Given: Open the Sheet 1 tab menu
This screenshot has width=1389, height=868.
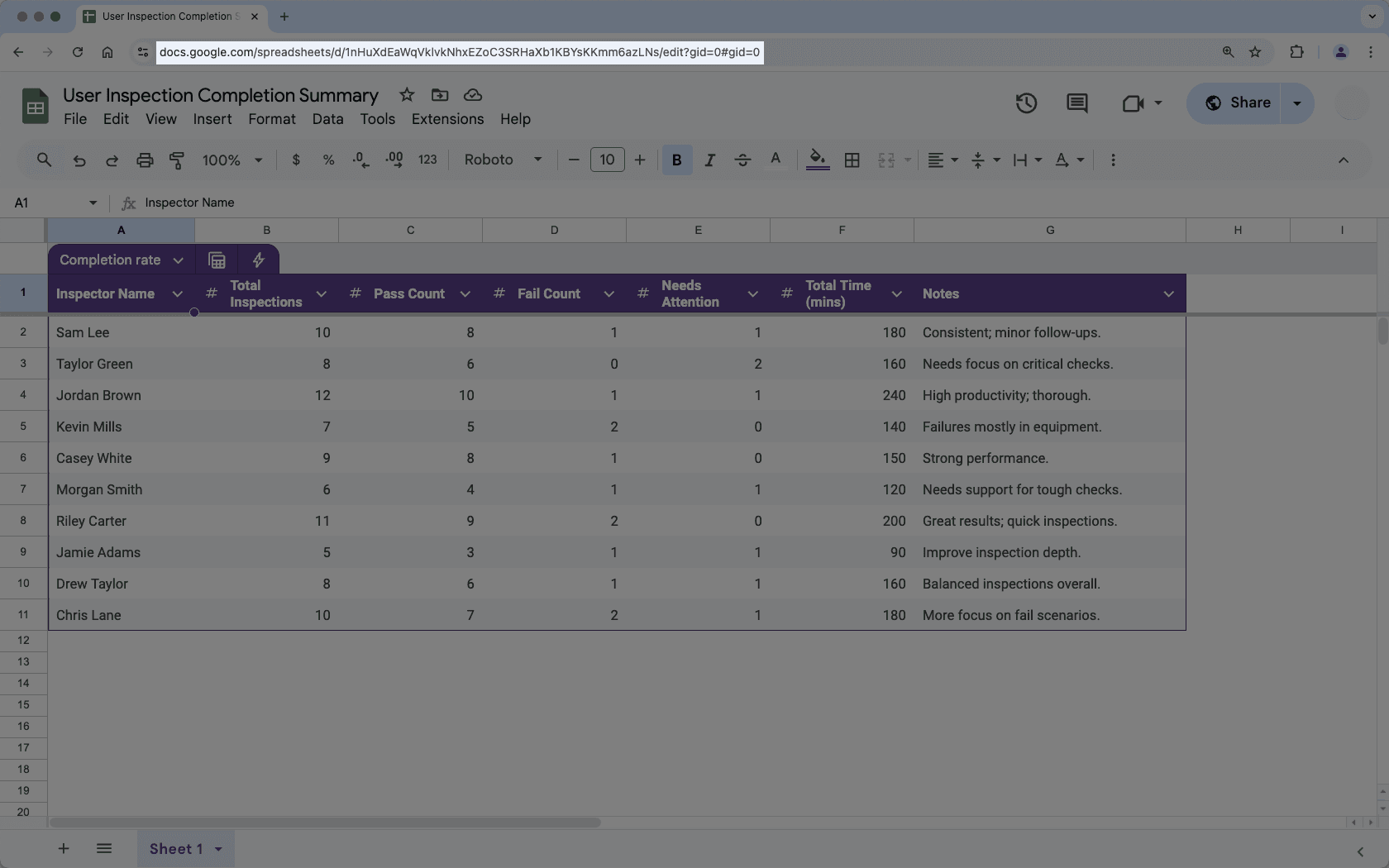Looking at the screenshot, I should pos(218,848).
